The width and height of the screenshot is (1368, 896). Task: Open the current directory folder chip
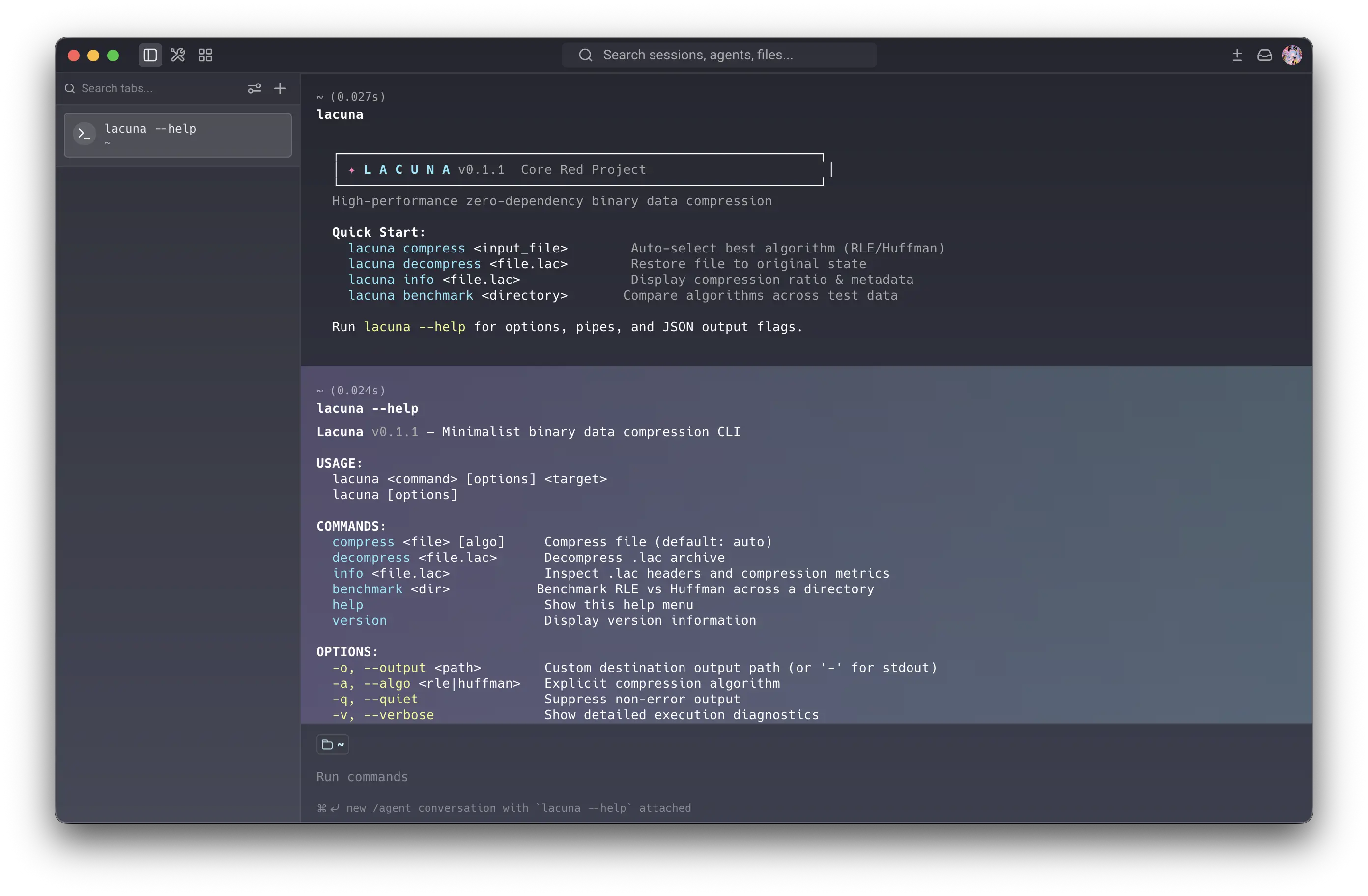click(332, 744)
